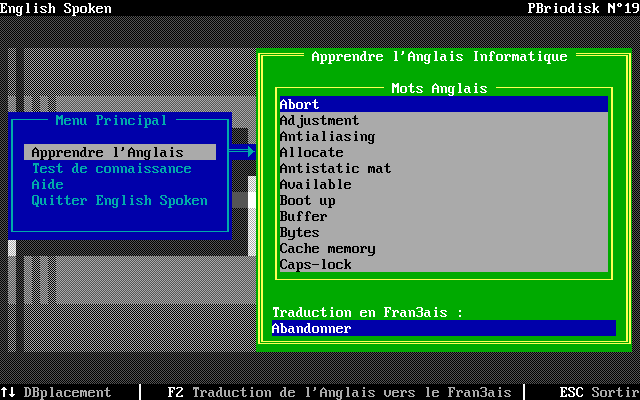Click ESC Sortir in status bar

[x=600, y=392]
